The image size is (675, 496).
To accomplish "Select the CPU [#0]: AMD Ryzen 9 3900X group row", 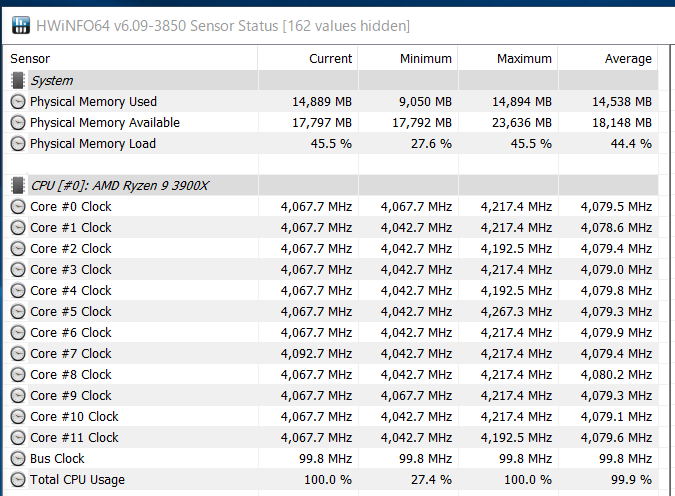I will click(x=331, y=186).
